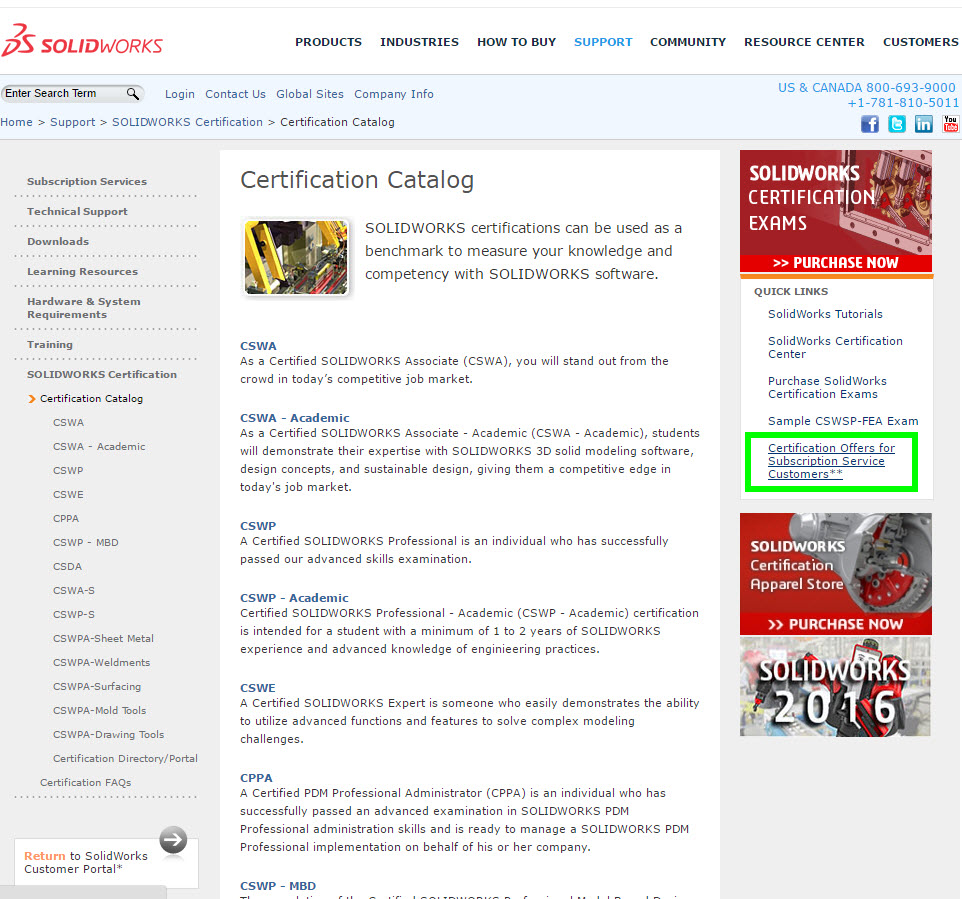Select CSWPA-Drawing Tools in sidebar
962x899 pixels.
pos(109,735)
